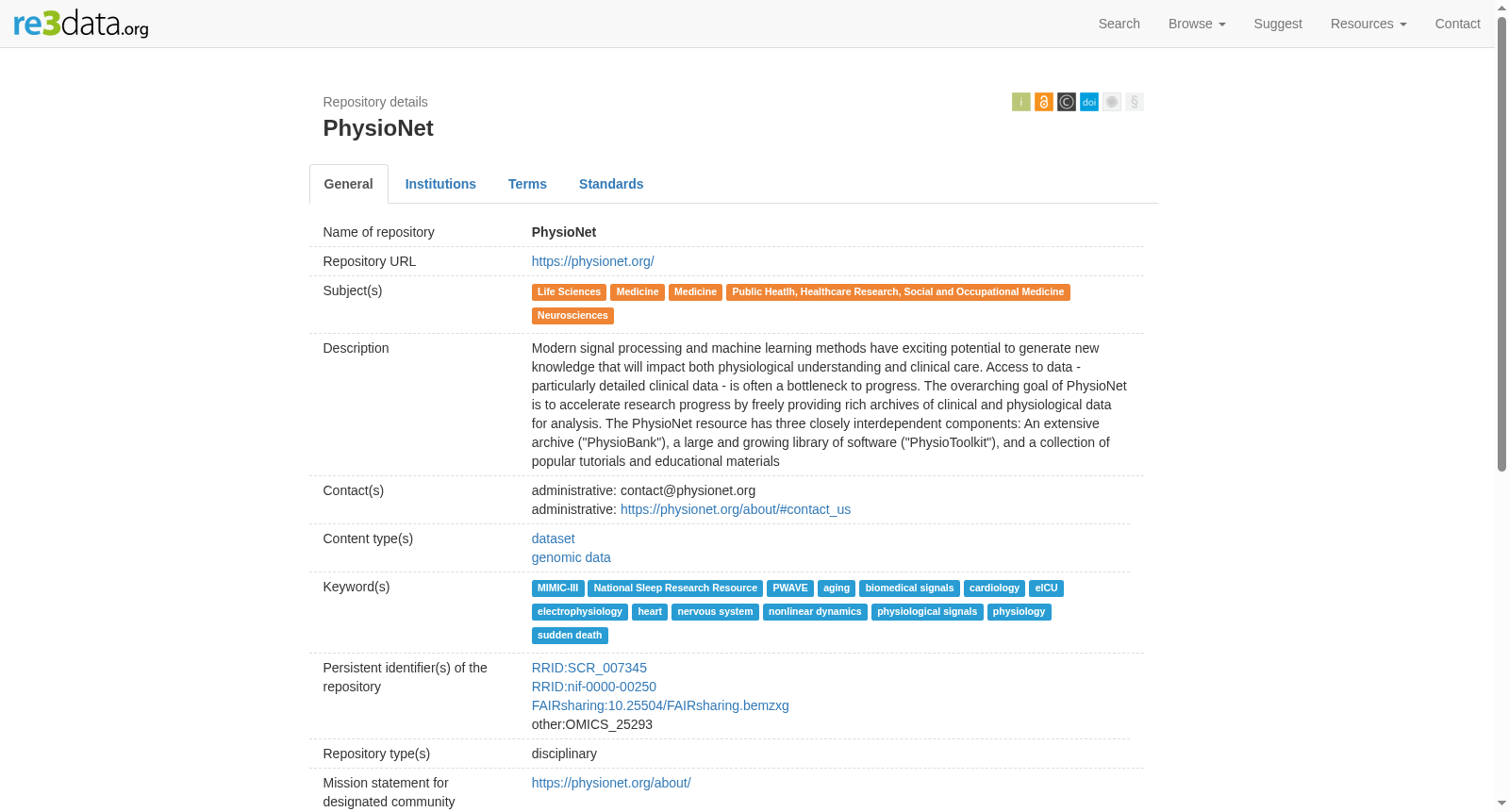Click the 'Contact(s)' row label
The width and height of the screenshot is (1509, 812).
(x=354, y=490)
